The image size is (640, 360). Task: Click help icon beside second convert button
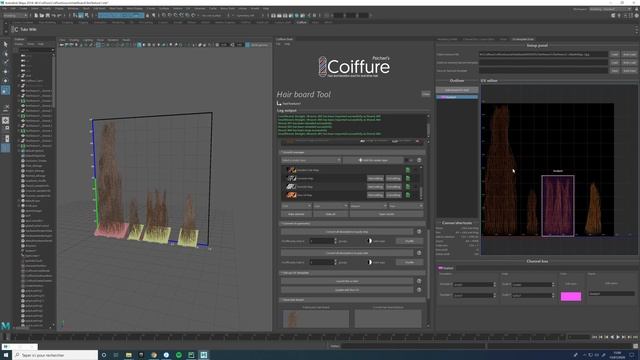click(419, 253)
